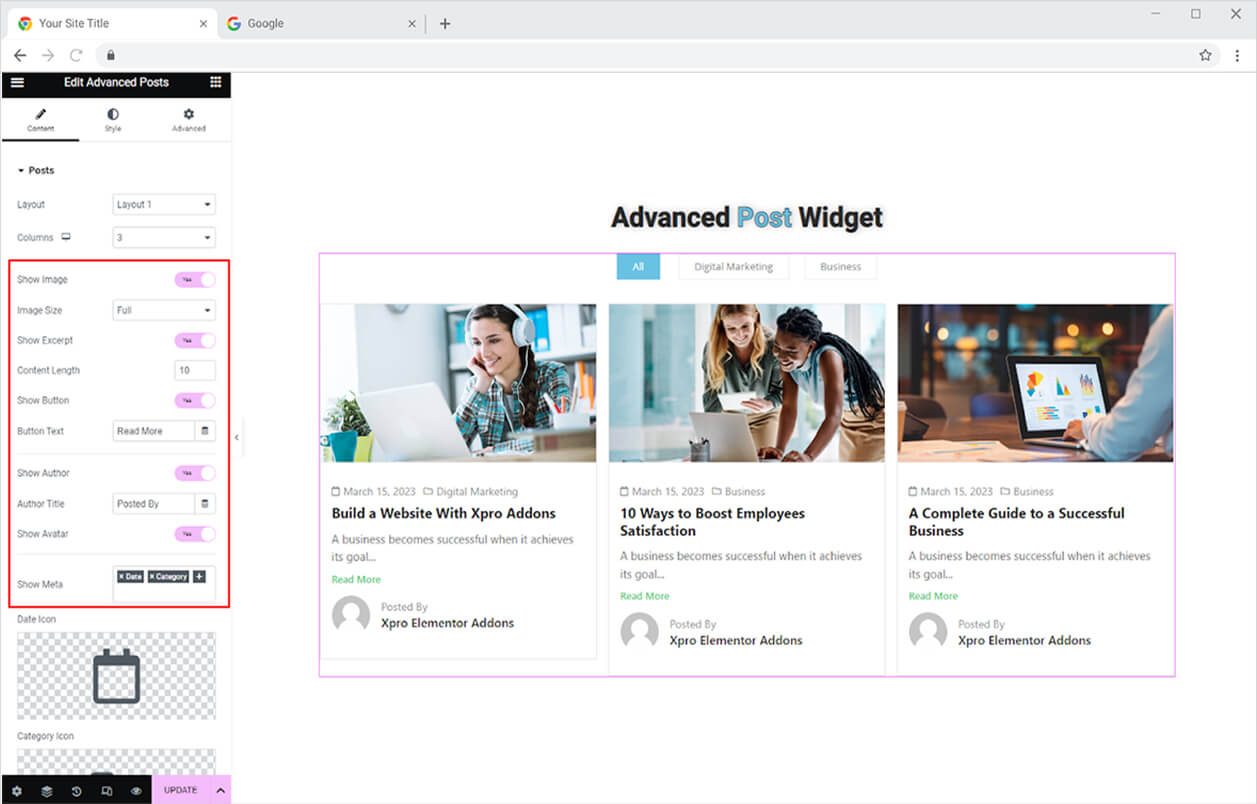Viewport: 1257px width, 804px height.
Task: Collapse the Posts section
Action: [x=36, y=170]
